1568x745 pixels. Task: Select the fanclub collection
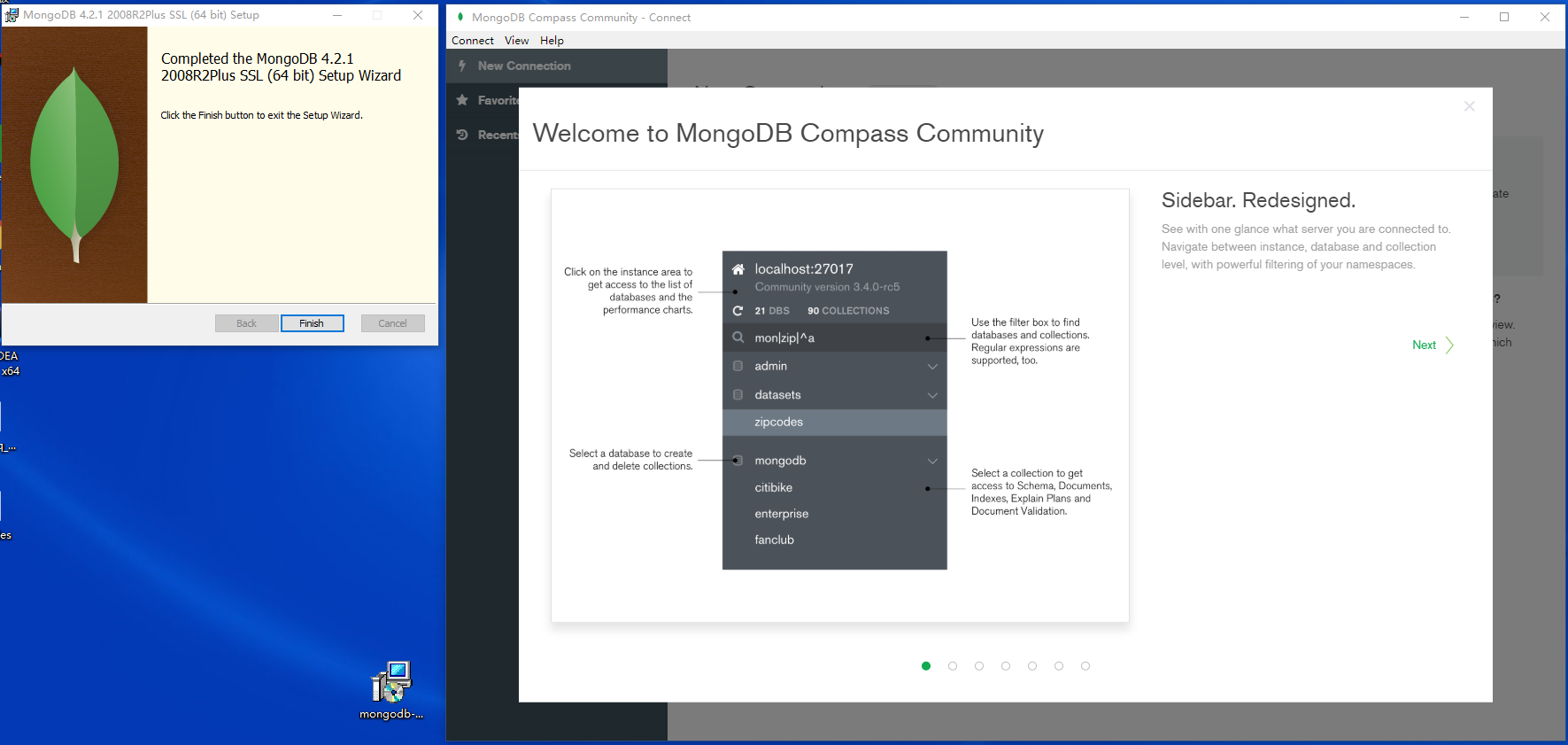pos(774,539)
